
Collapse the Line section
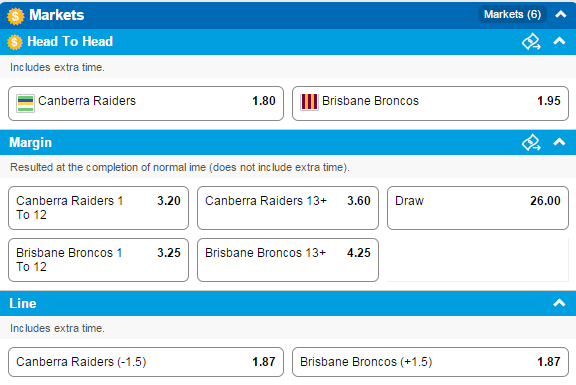[559, 303]
